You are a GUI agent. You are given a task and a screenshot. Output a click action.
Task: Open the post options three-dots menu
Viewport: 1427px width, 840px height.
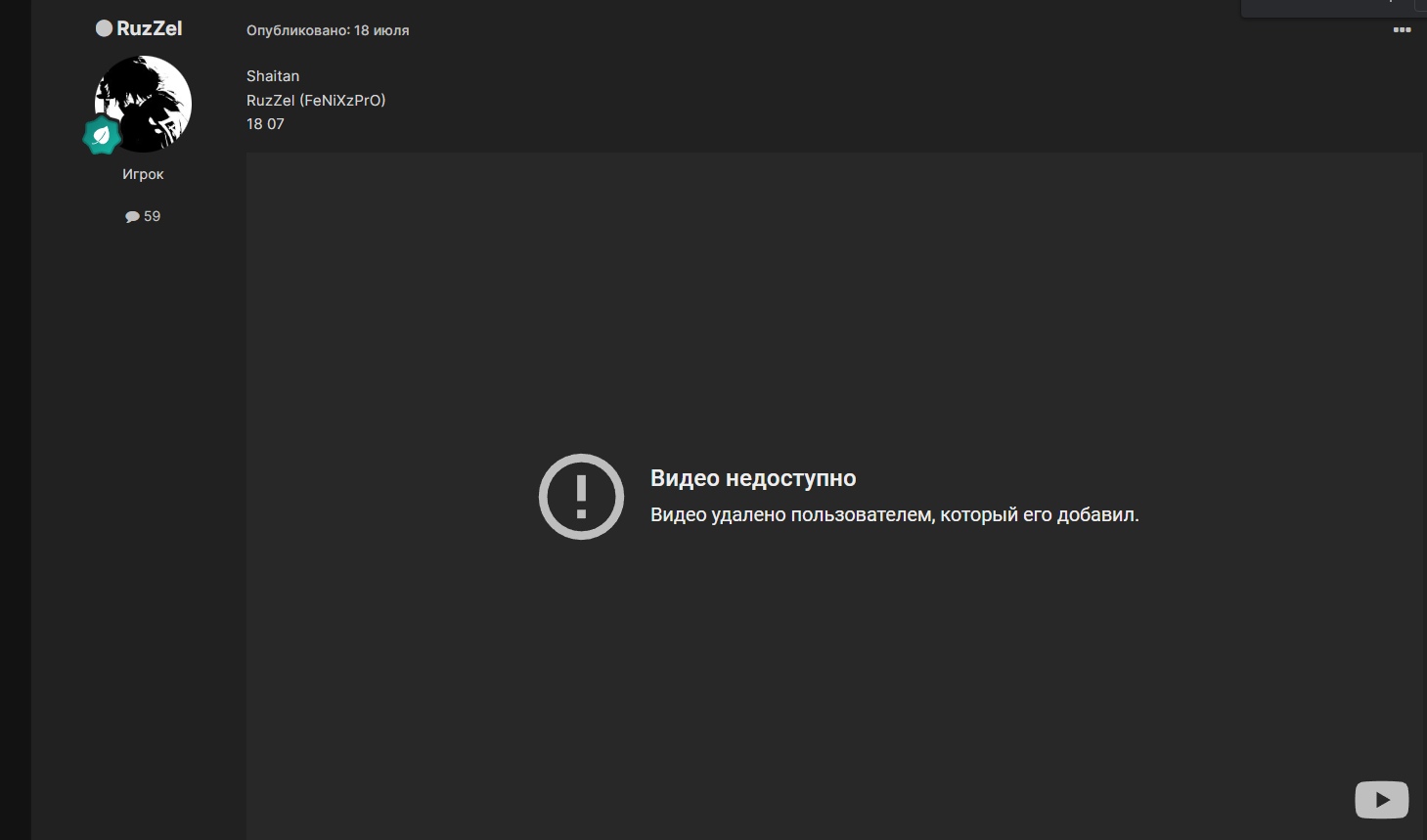pyautogui.click(x=1402, y=30)
